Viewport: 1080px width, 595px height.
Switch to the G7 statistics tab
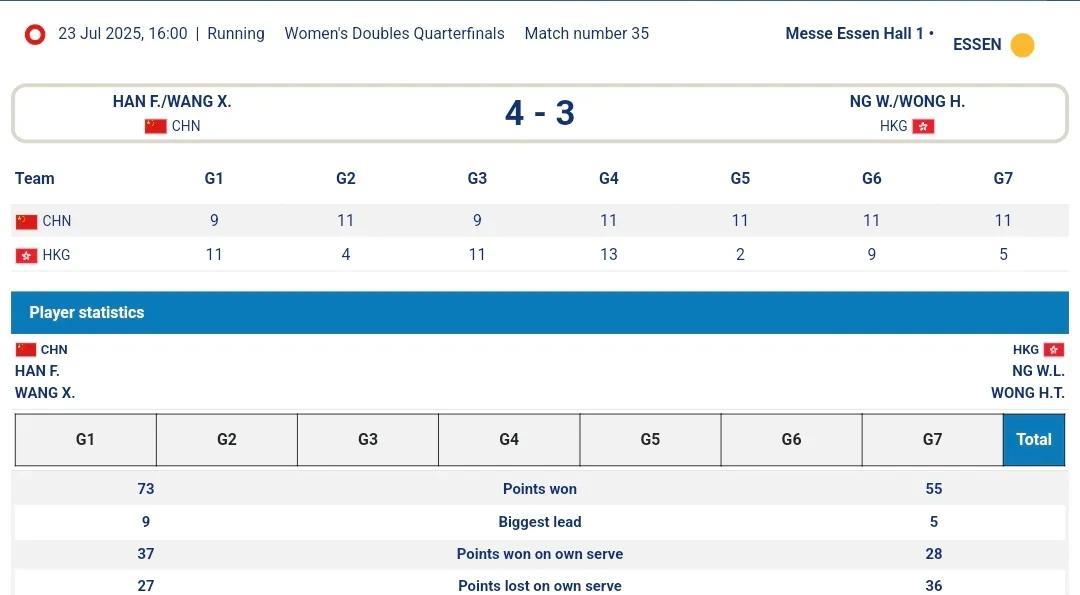(x=932, y=440)
